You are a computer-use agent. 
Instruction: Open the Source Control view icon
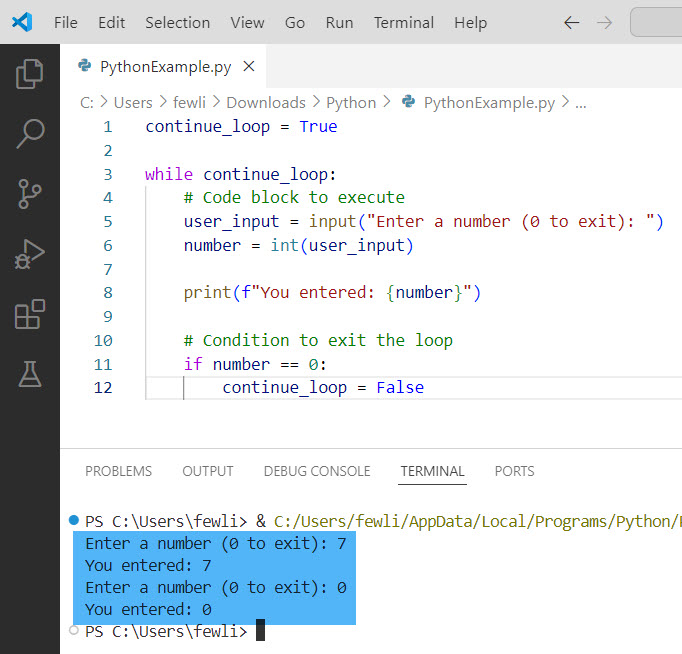pos(30,194)
